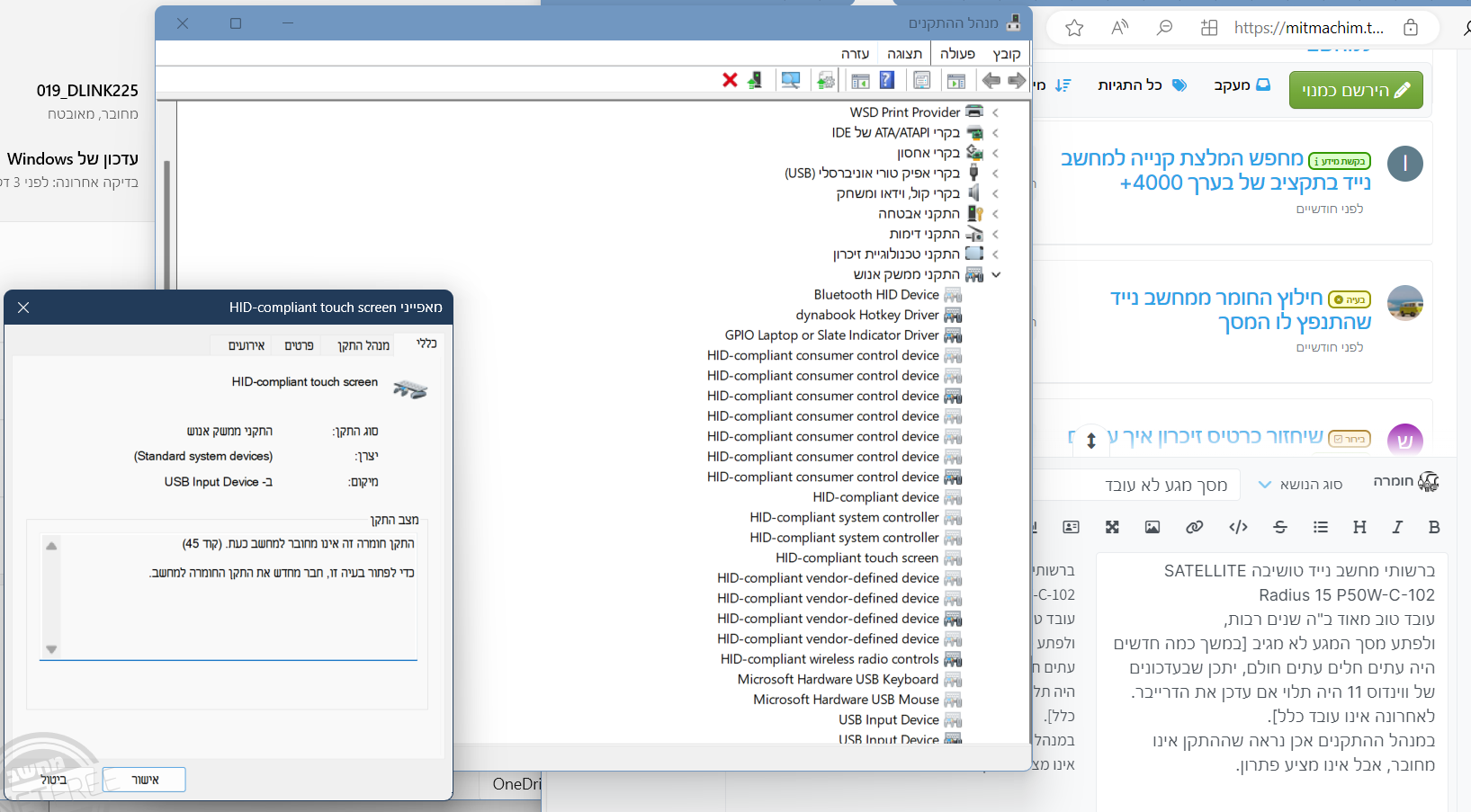Expand the WSD Print Provider node
The width and height of the screenshot is (1471, 812).
995,112
